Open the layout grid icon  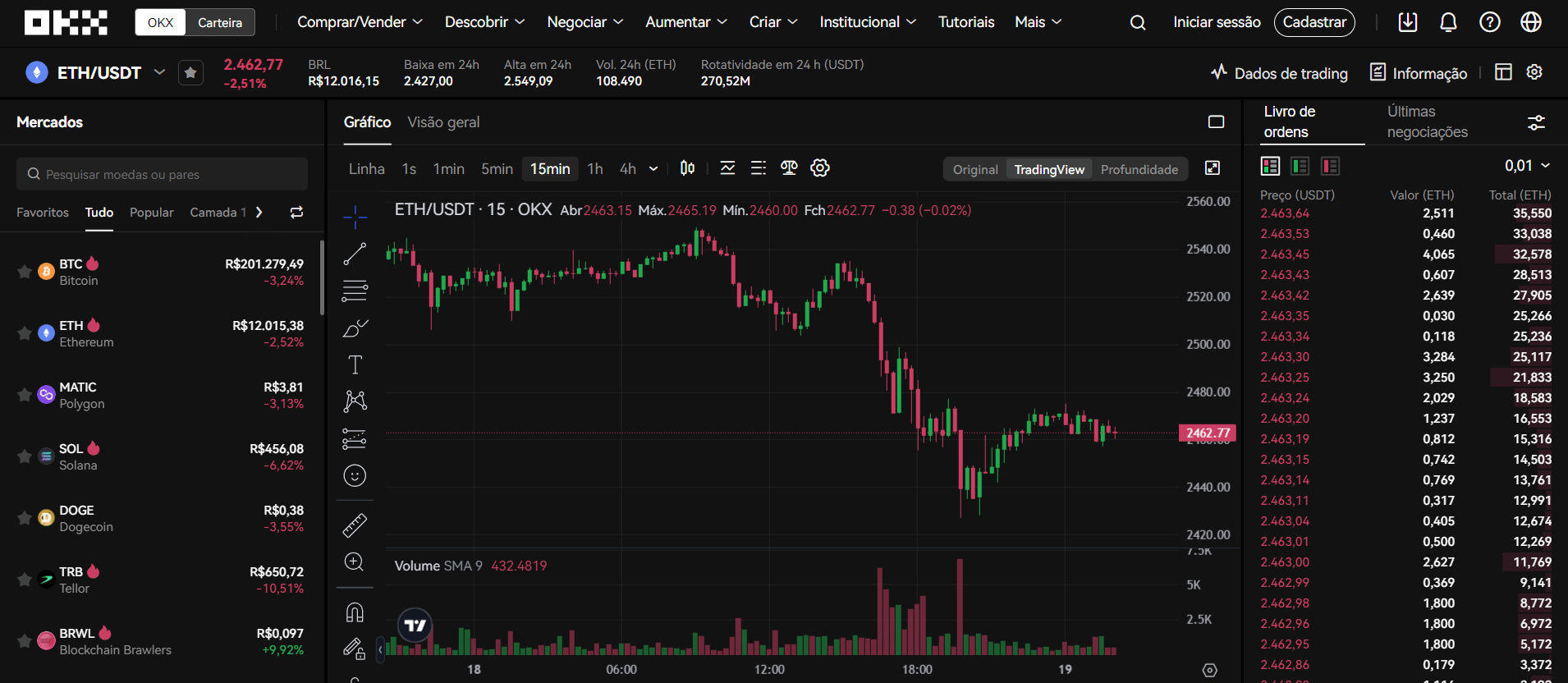coord(1503,72)
